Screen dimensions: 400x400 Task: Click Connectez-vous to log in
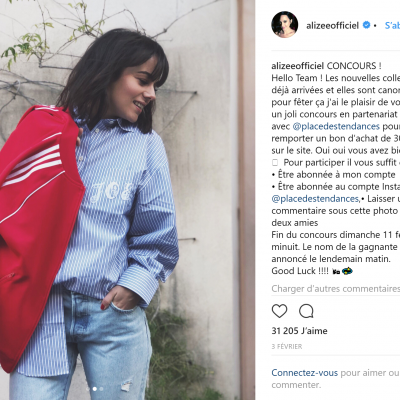[304, 373]
